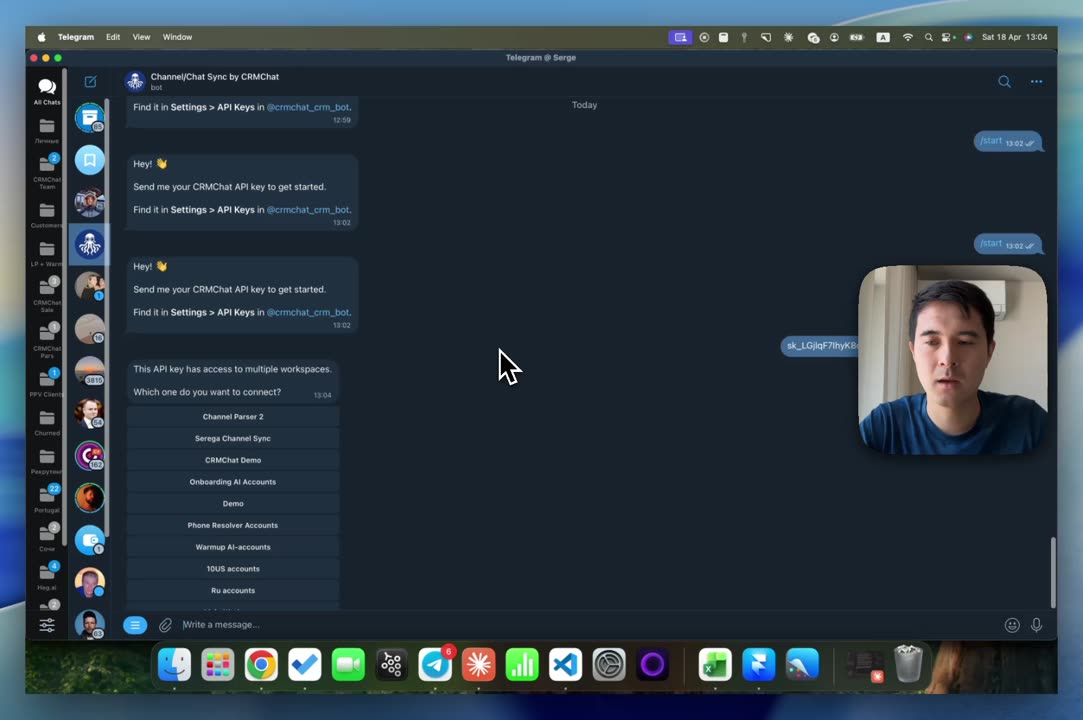Open the All Chats folder
1083x720 pixels.
(x=47, y=91)
